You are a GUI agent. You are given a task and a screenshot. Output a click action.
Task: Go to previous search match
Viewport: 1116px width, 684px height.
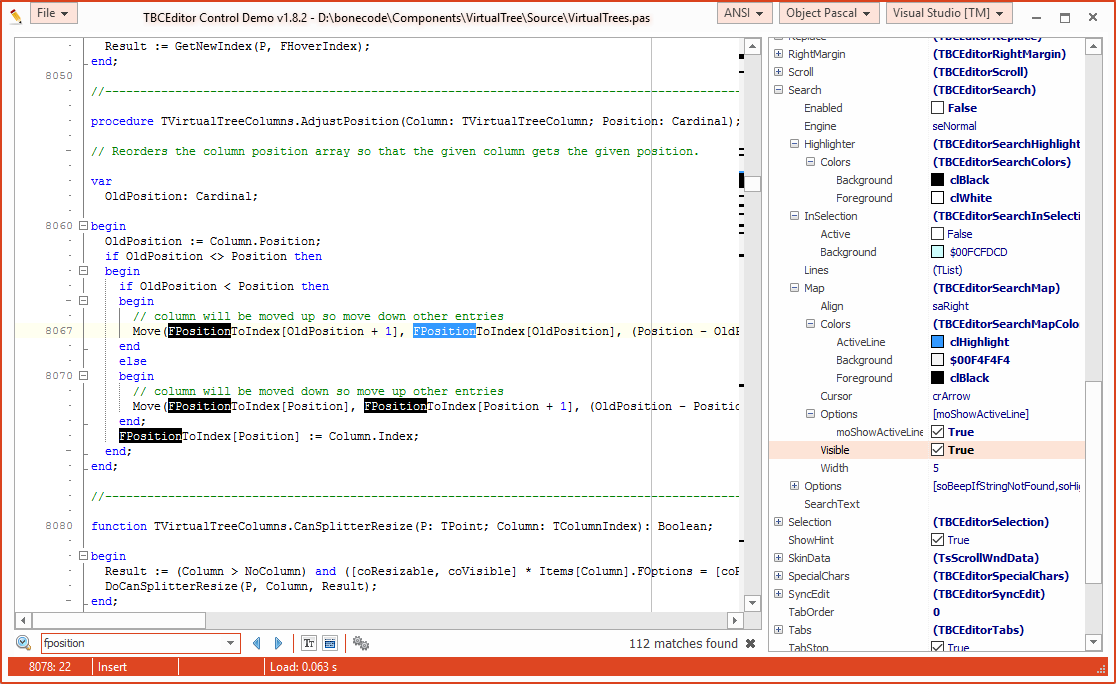257,643
